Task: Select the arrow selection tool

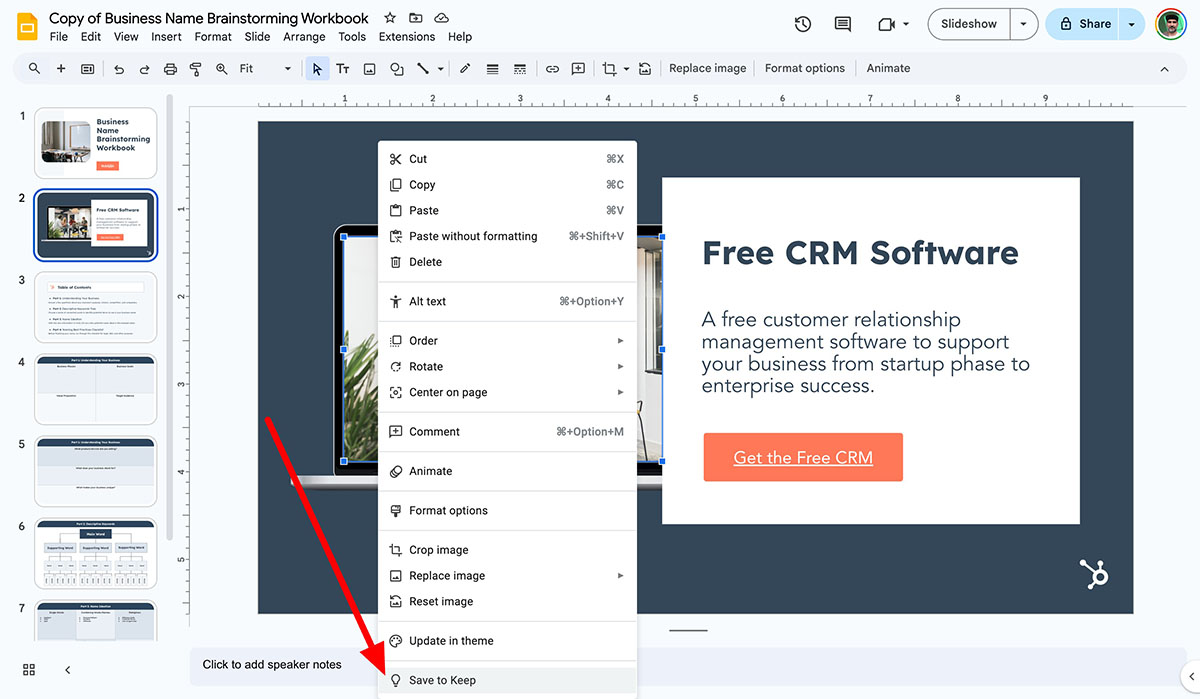Action: point(316,68)
